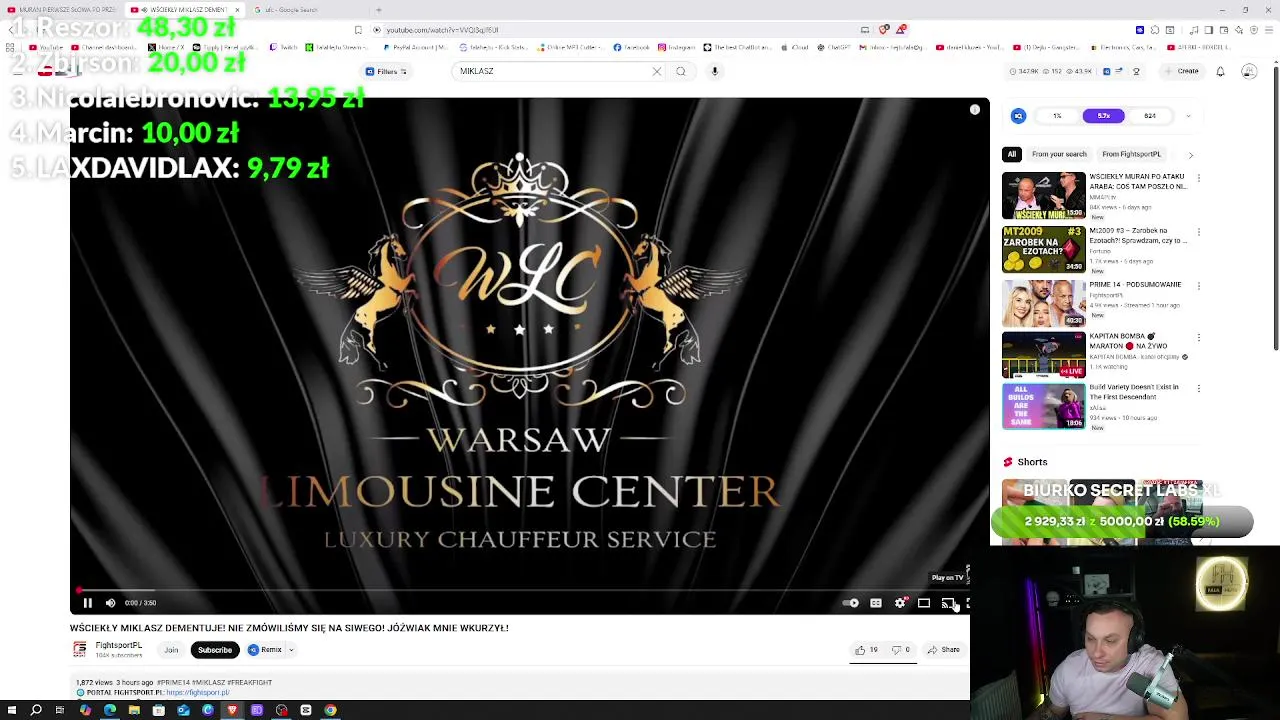Open Chrome from the taskbar
This screenshot has width=1280, height=720.
click(x=330, y=710)
